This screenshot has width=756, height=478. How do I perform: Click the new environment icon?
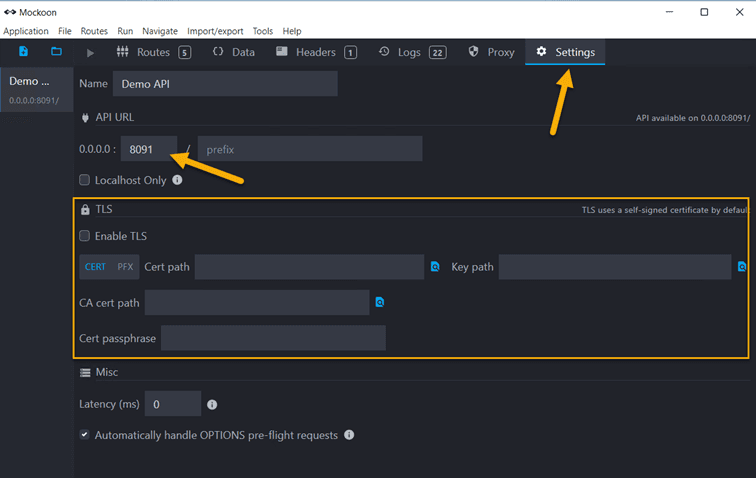[23, 52]
